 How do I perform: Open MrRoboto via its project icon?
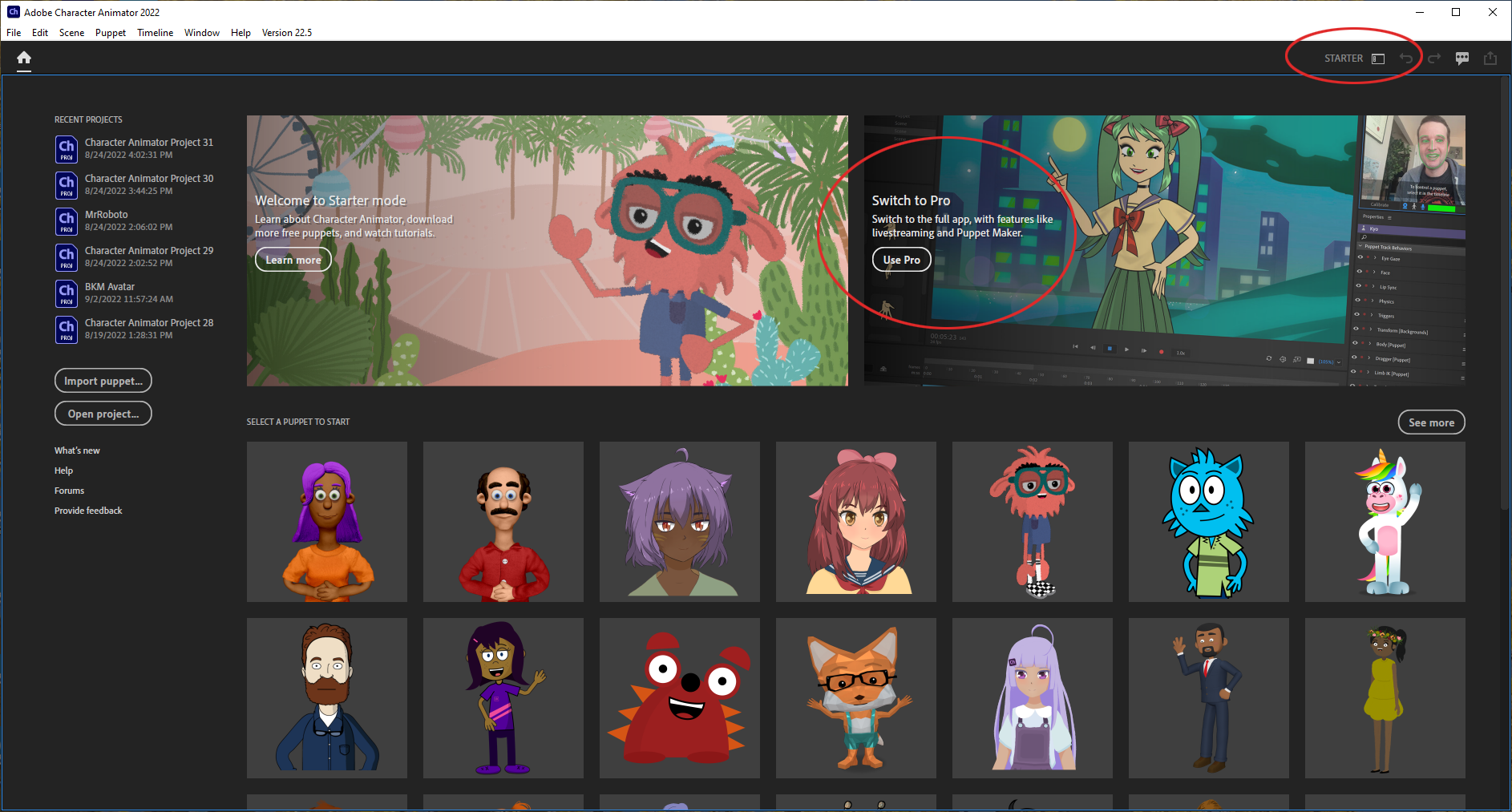click(67, 221)
